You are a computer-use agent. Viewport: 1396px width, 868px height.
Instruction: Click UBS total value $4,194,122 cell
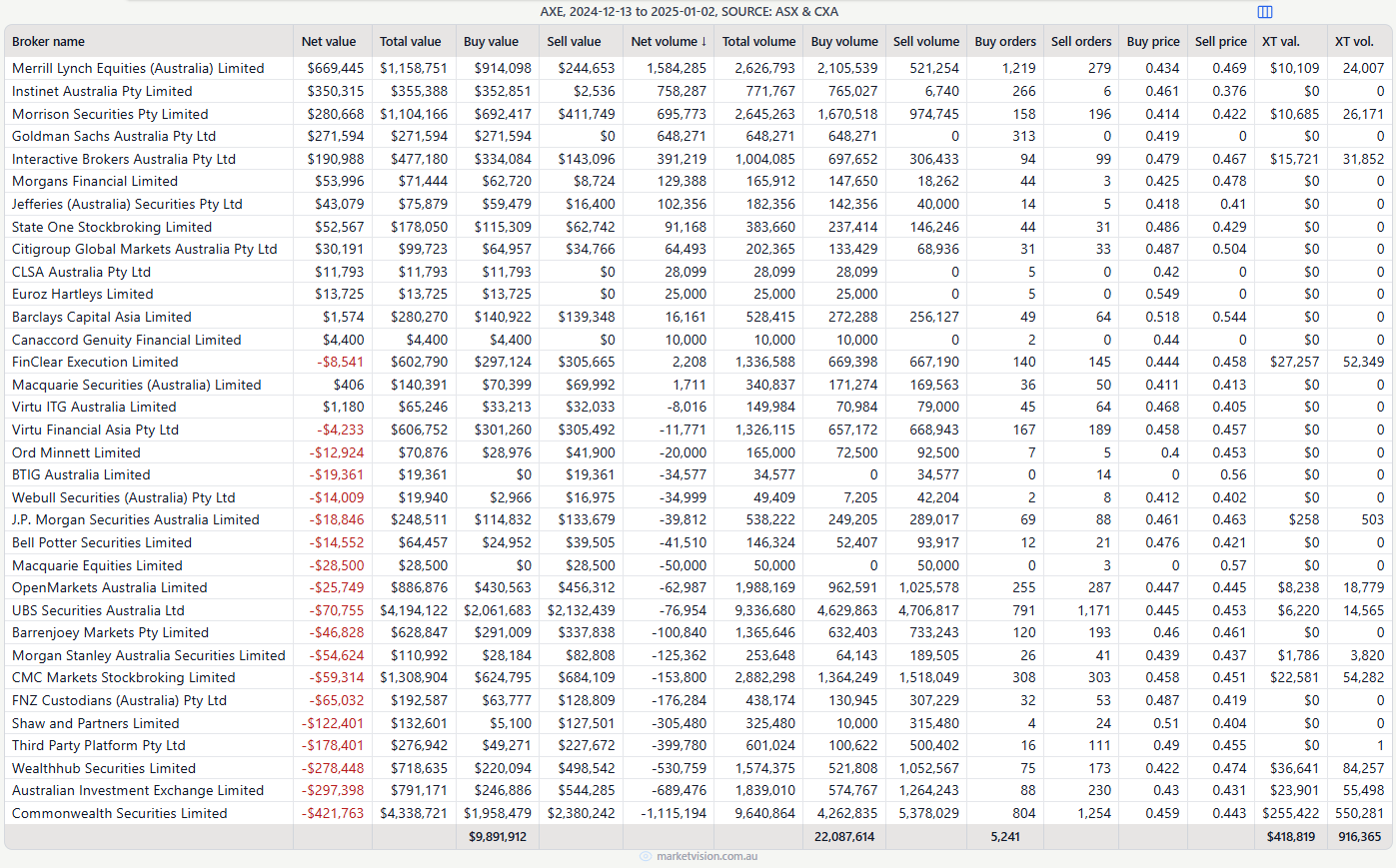(x=414, y=610)
